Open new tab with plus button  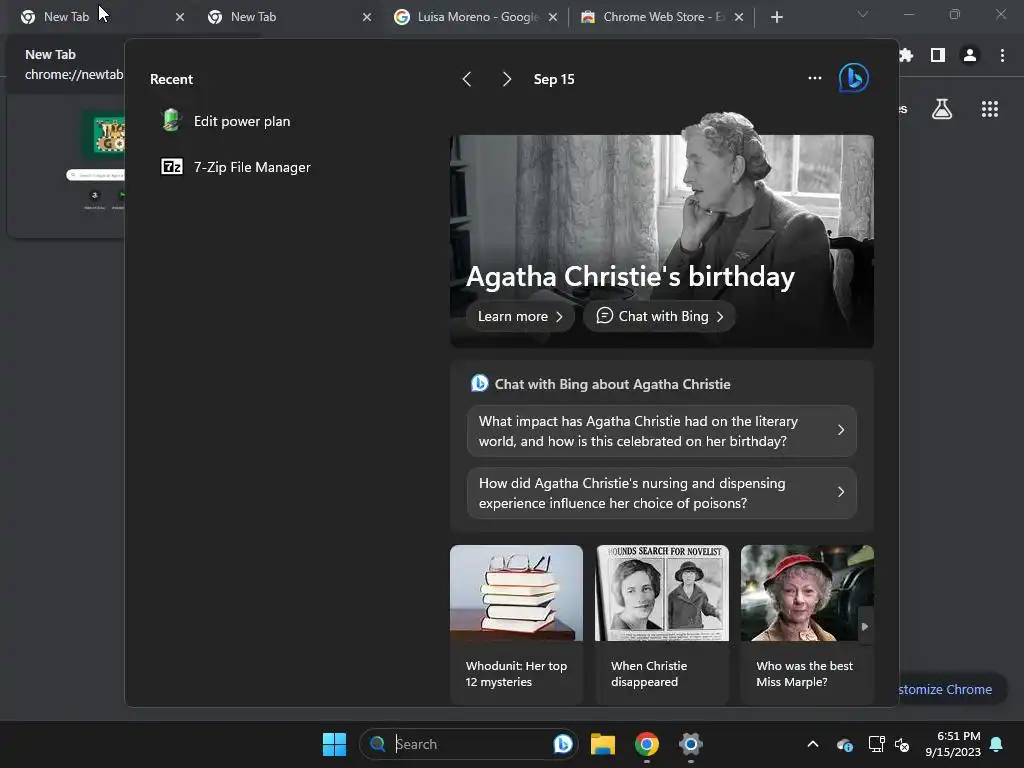point(776,17)
